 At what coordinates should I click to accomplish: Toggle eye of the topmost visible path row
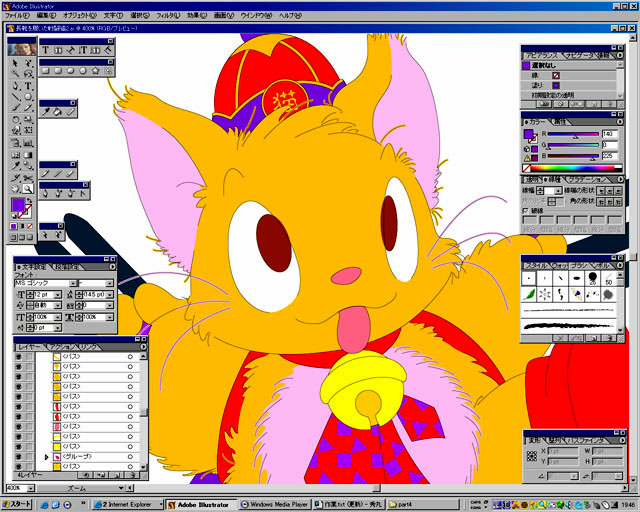point(18,356)
